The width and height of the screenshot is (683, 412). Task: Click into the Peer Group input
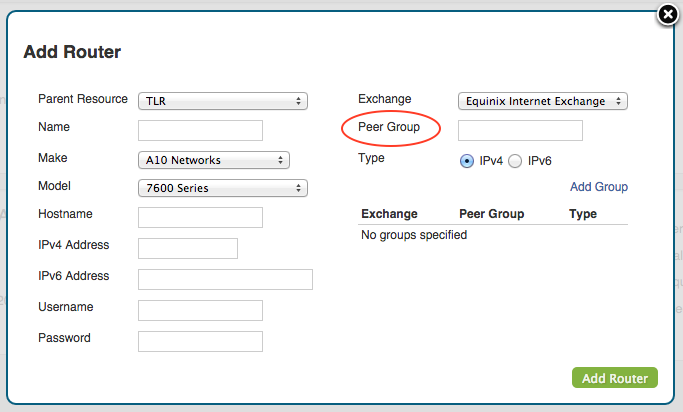pyautogui.click(x=520, y=131)
